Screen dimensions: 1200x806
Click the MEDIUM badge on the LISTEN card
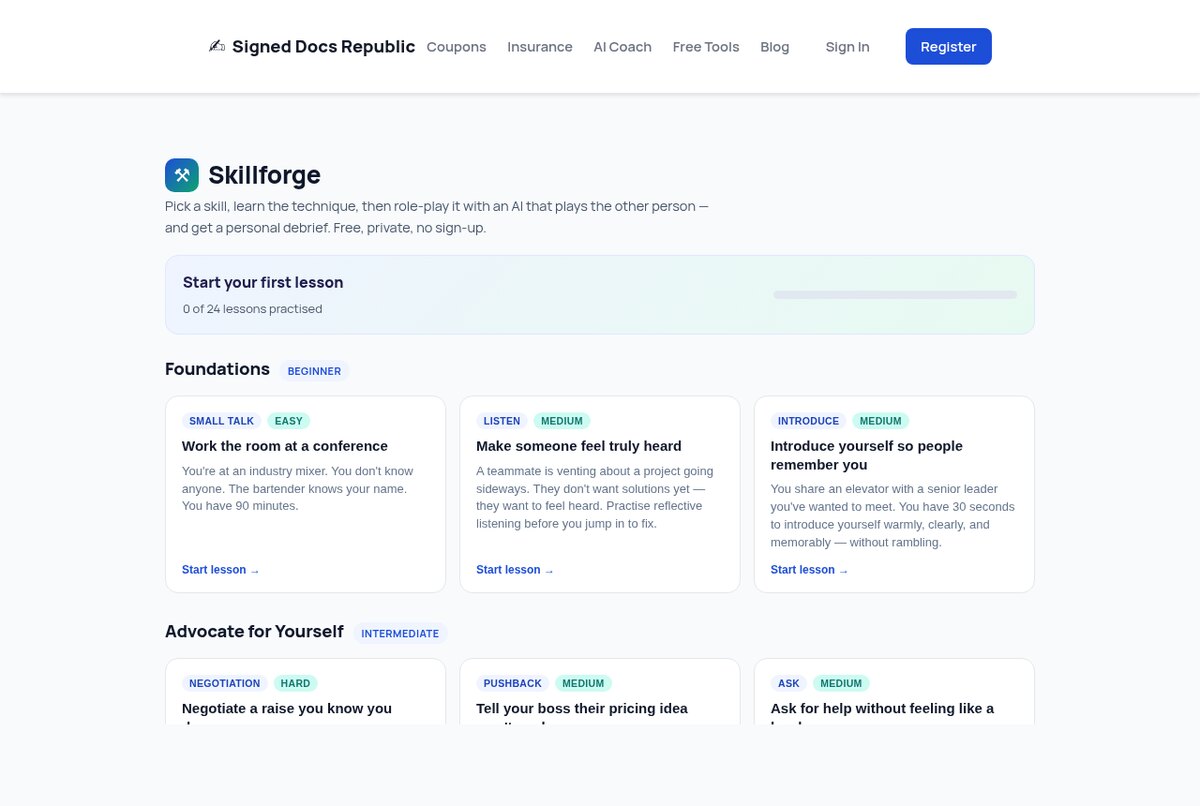coord(562,421)
